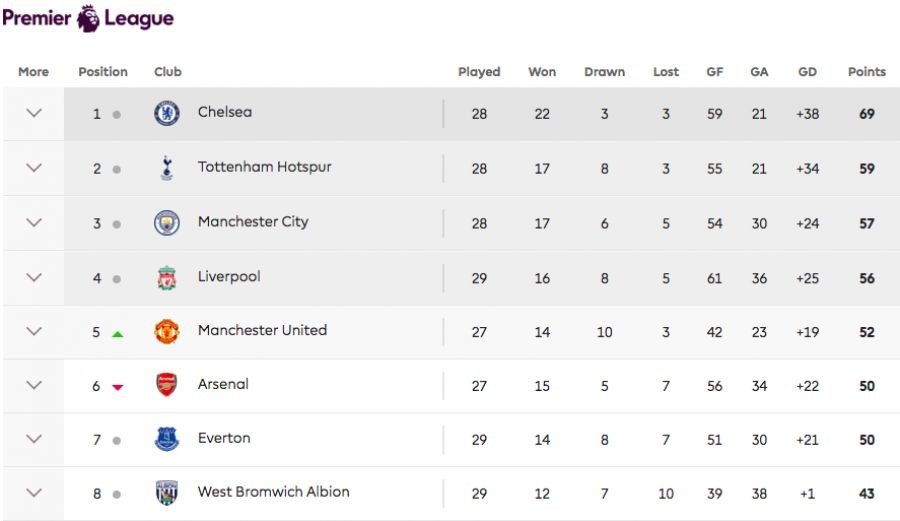
Task: Click the Tottenham Hotspur crest icon
Action: (x=167, y=168)
